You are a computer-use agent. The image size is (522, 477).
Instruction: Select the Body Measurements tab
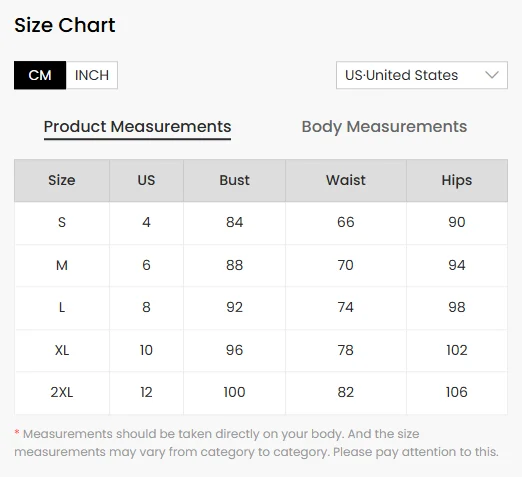384,127
